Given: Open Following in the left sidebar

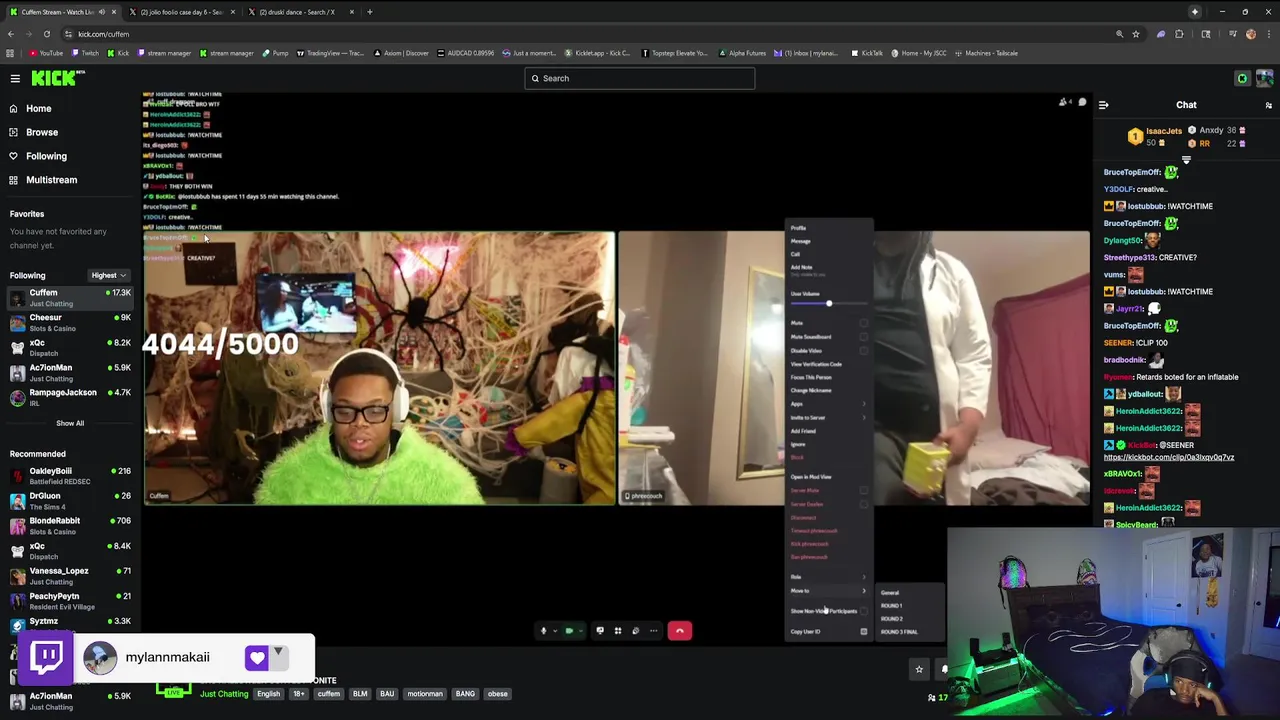Looking at the screenshot, I should [x=46, y=156].
